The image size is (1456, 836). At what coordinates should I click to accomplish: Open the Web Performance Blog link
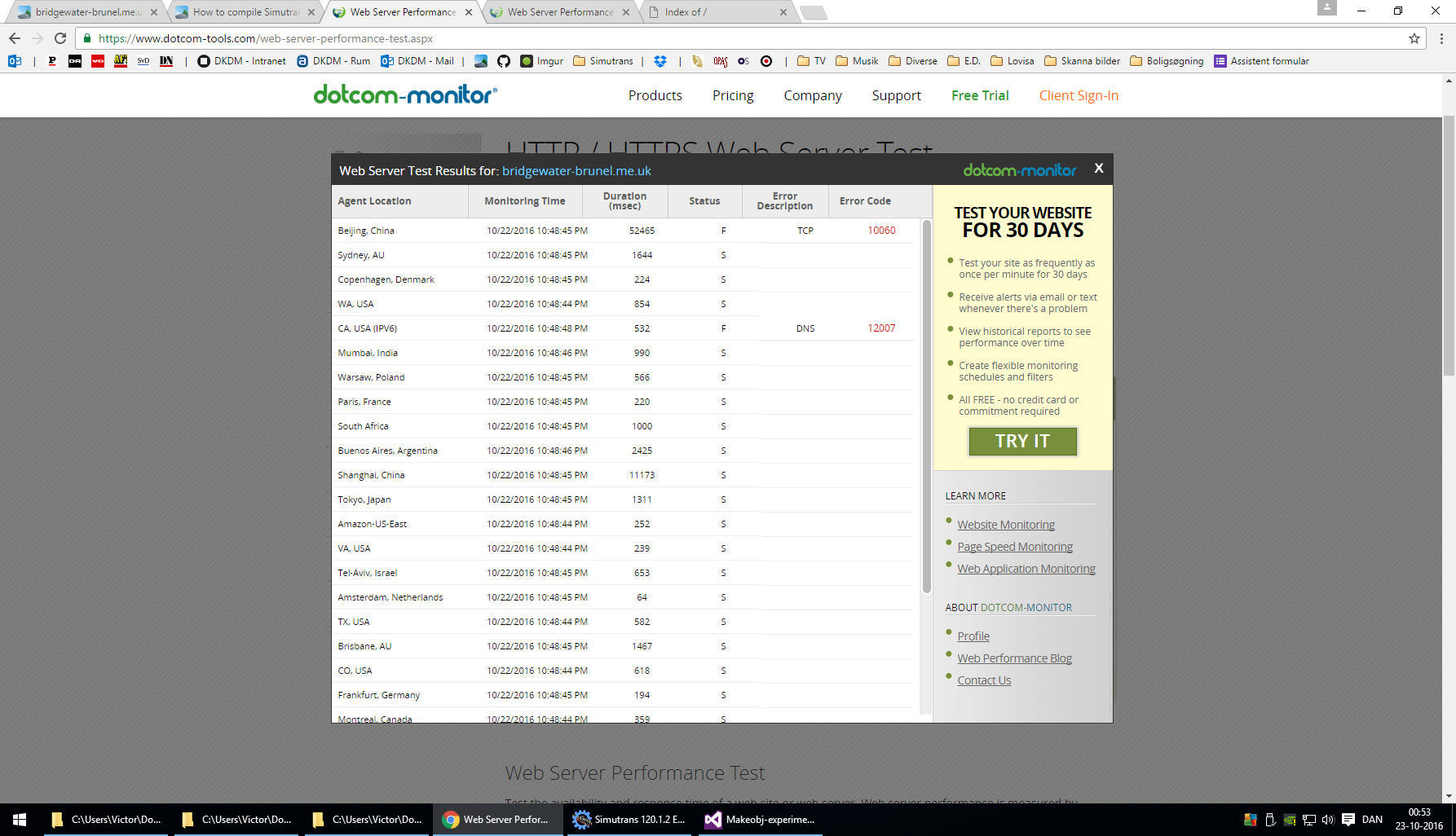pos(1014,658)
